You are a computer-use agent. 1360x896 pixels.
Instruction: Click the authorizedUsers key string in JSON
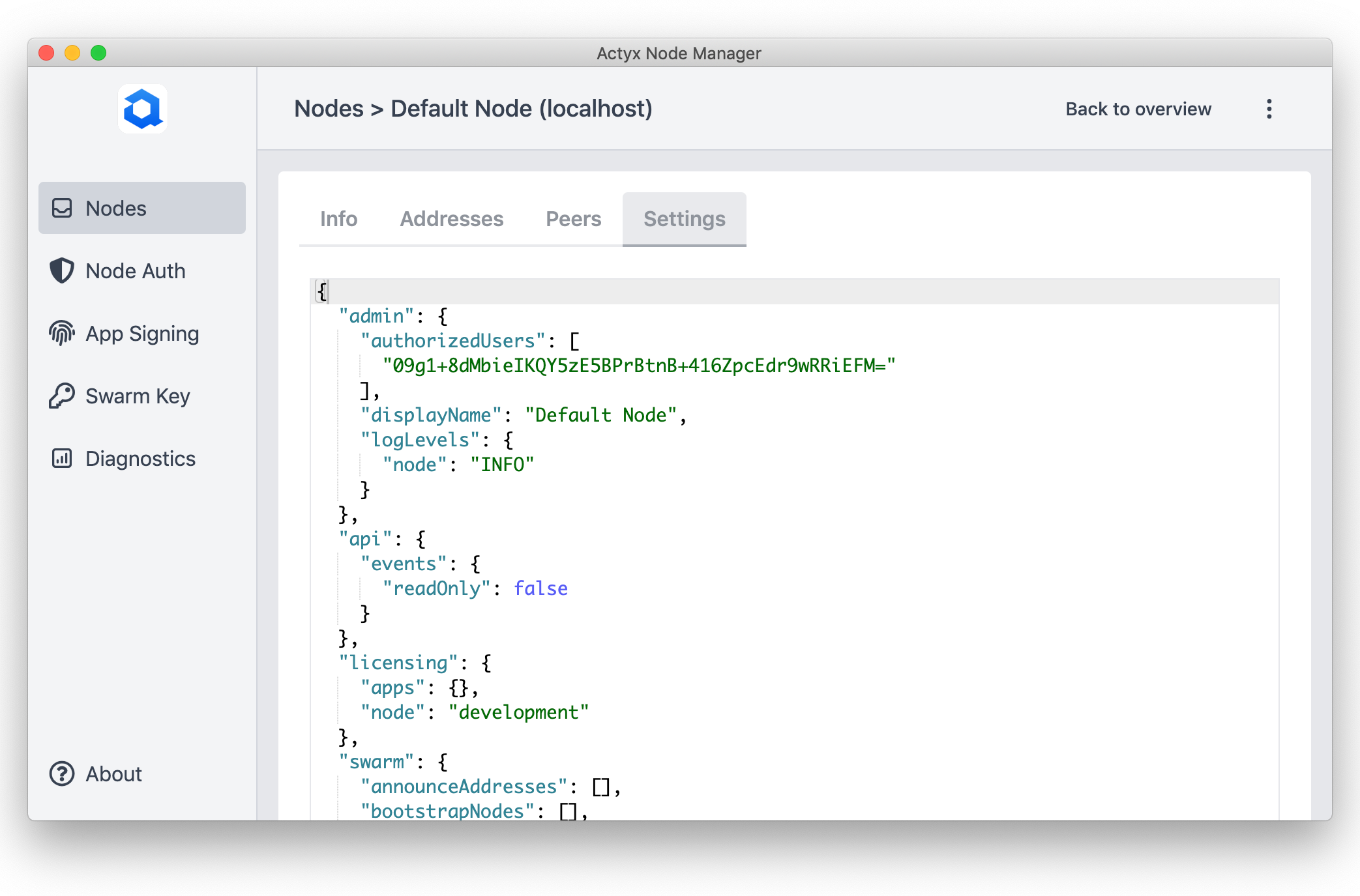452,341
